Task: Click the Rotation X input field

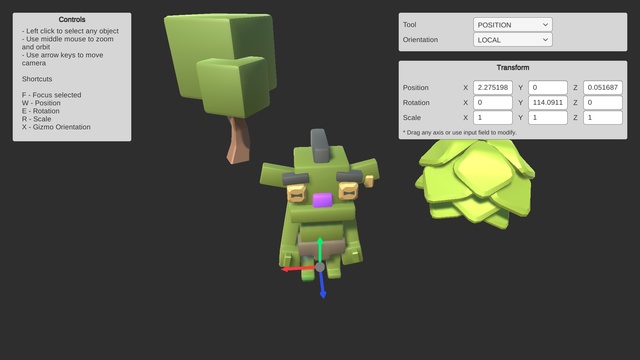Action: 493,102
